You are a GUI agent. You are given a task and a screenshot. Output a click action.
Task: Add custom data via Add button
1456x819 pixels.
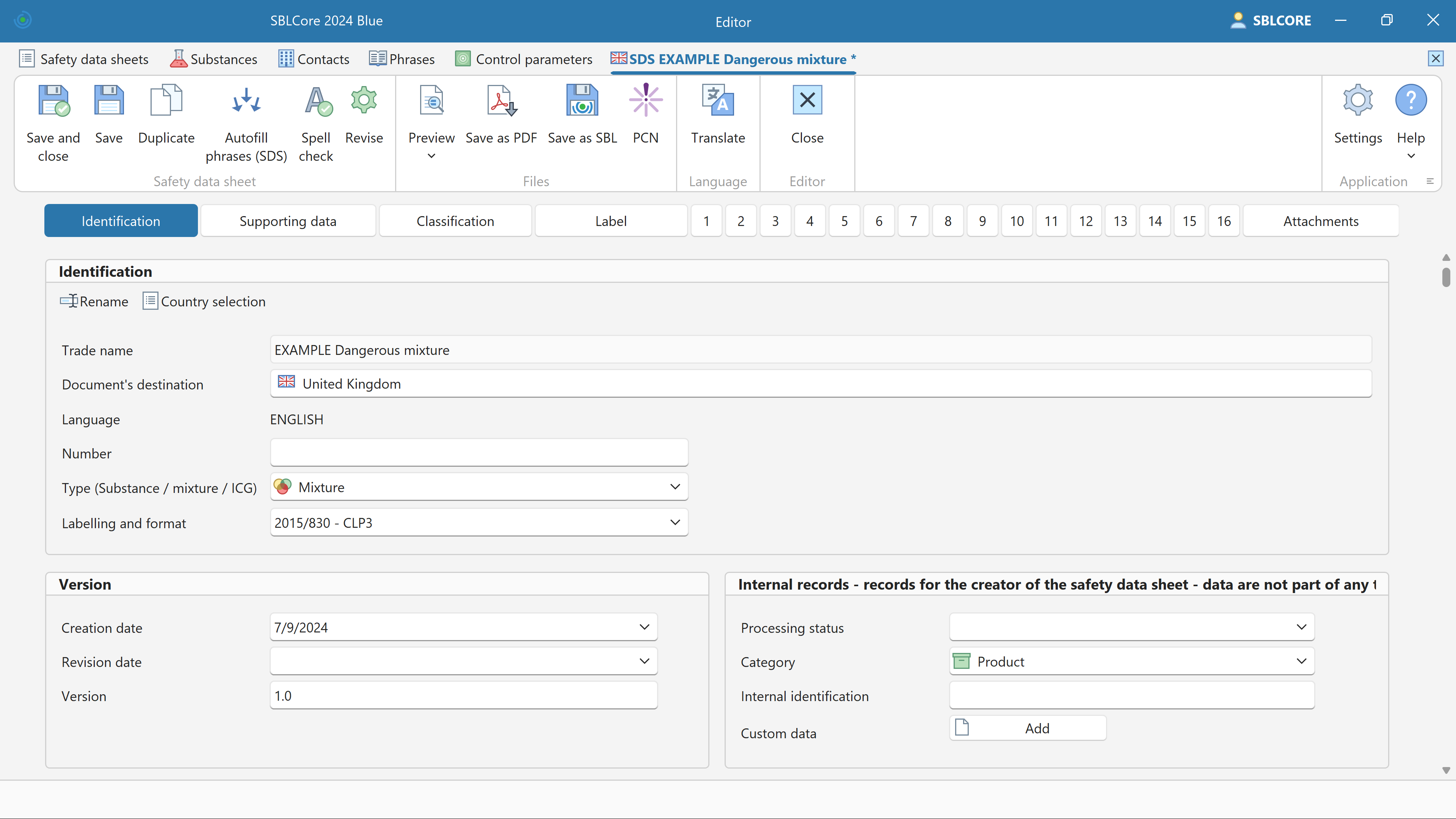[1028, 728]
